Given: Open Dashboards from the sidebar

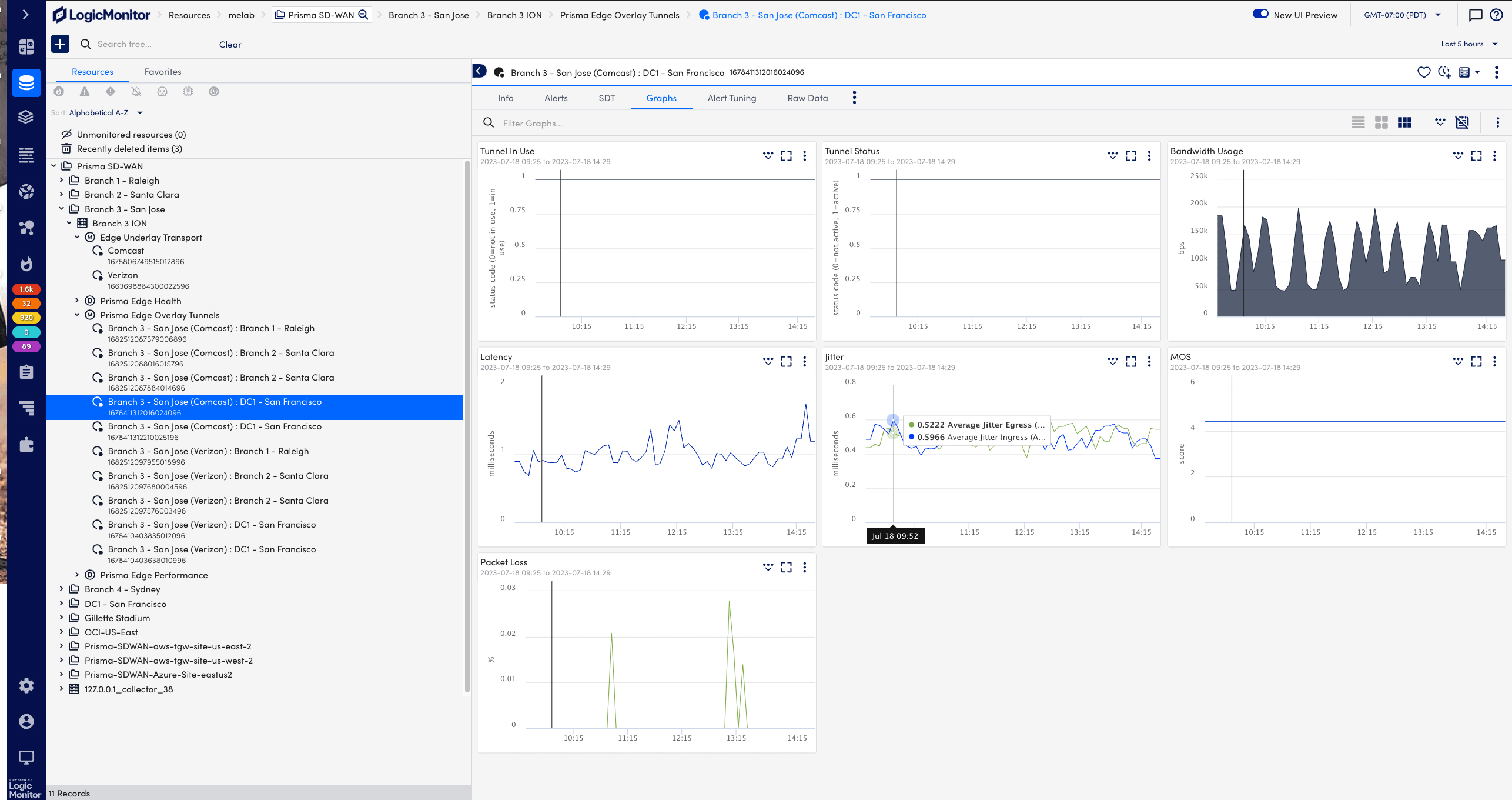Looking at the screenshot, I should click(x=26, y=46).
